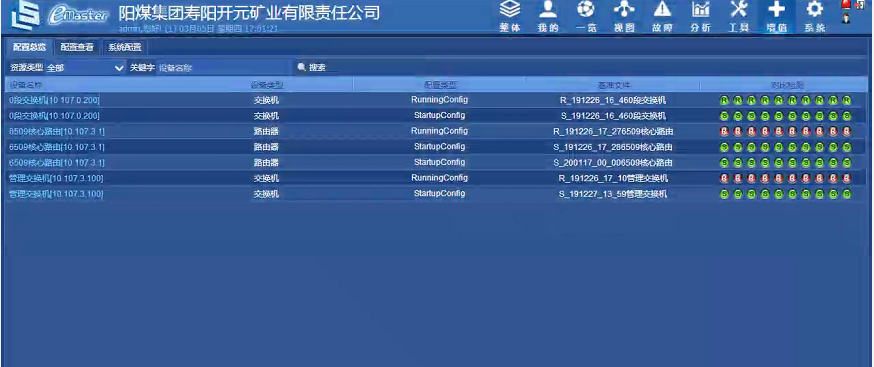Image resolution: width=874 pixels, height=367 pixels.
Task: Select baseline file R_191226_17_10管理交换机
Action: pyautogui.click(x=613, y=179)
